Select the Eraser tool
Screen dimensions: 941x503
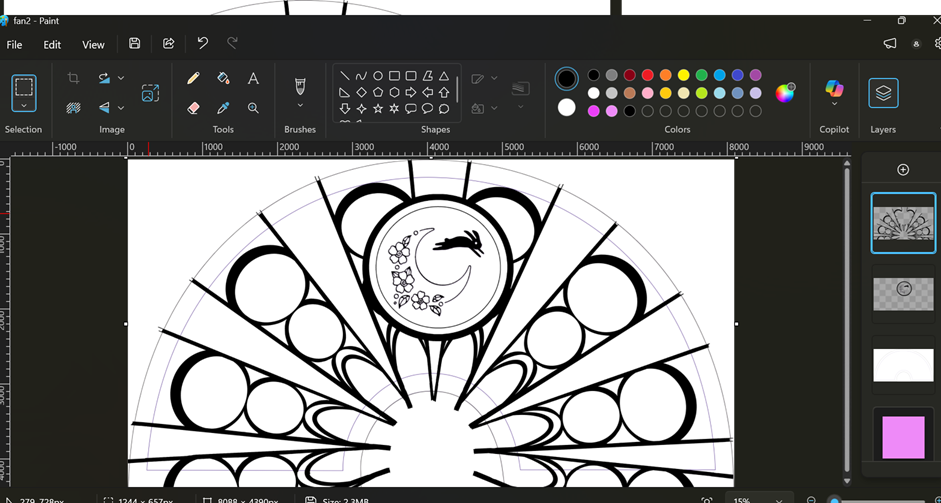[193, 108]
